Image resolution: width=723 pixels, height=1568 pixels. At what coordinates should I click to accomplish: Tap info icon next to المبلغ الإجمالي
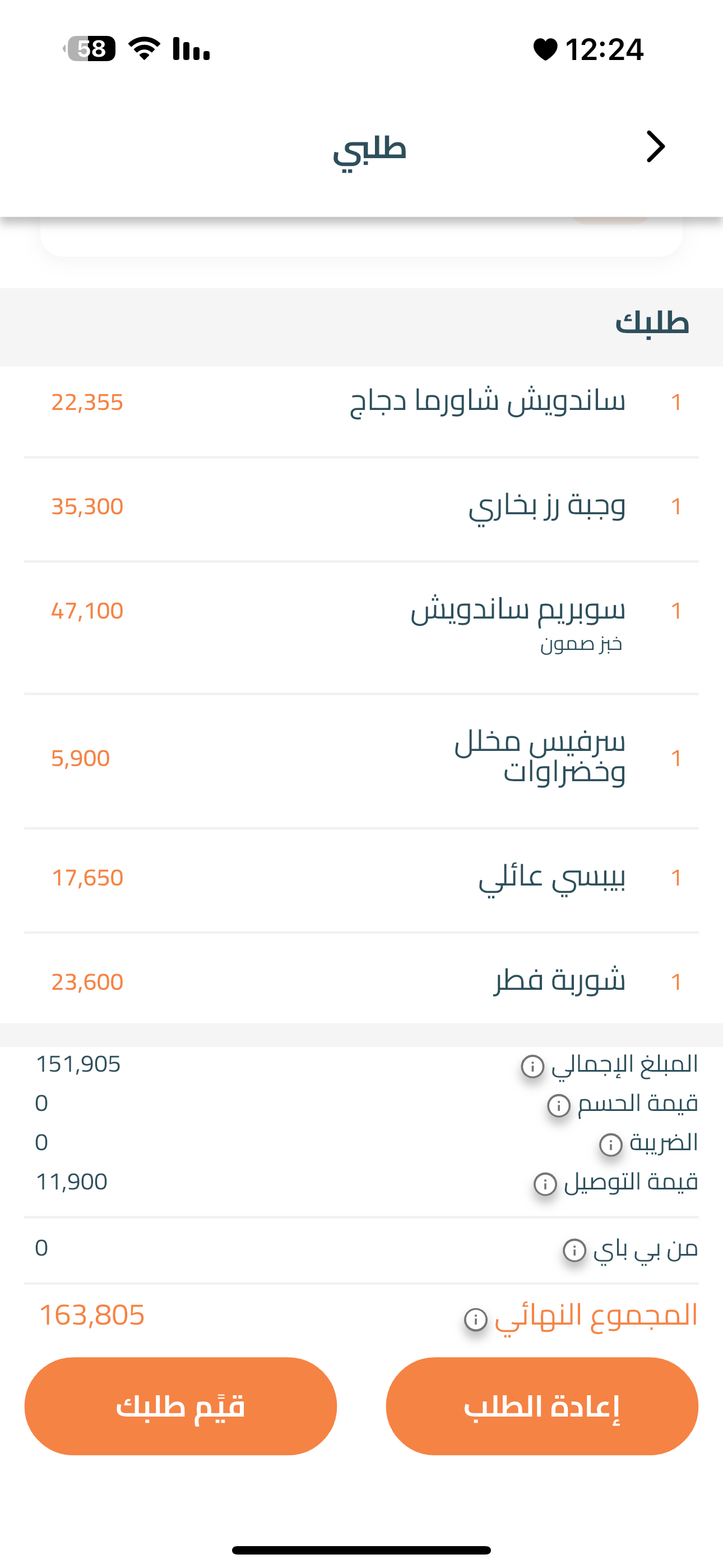tap(532, 1066)
